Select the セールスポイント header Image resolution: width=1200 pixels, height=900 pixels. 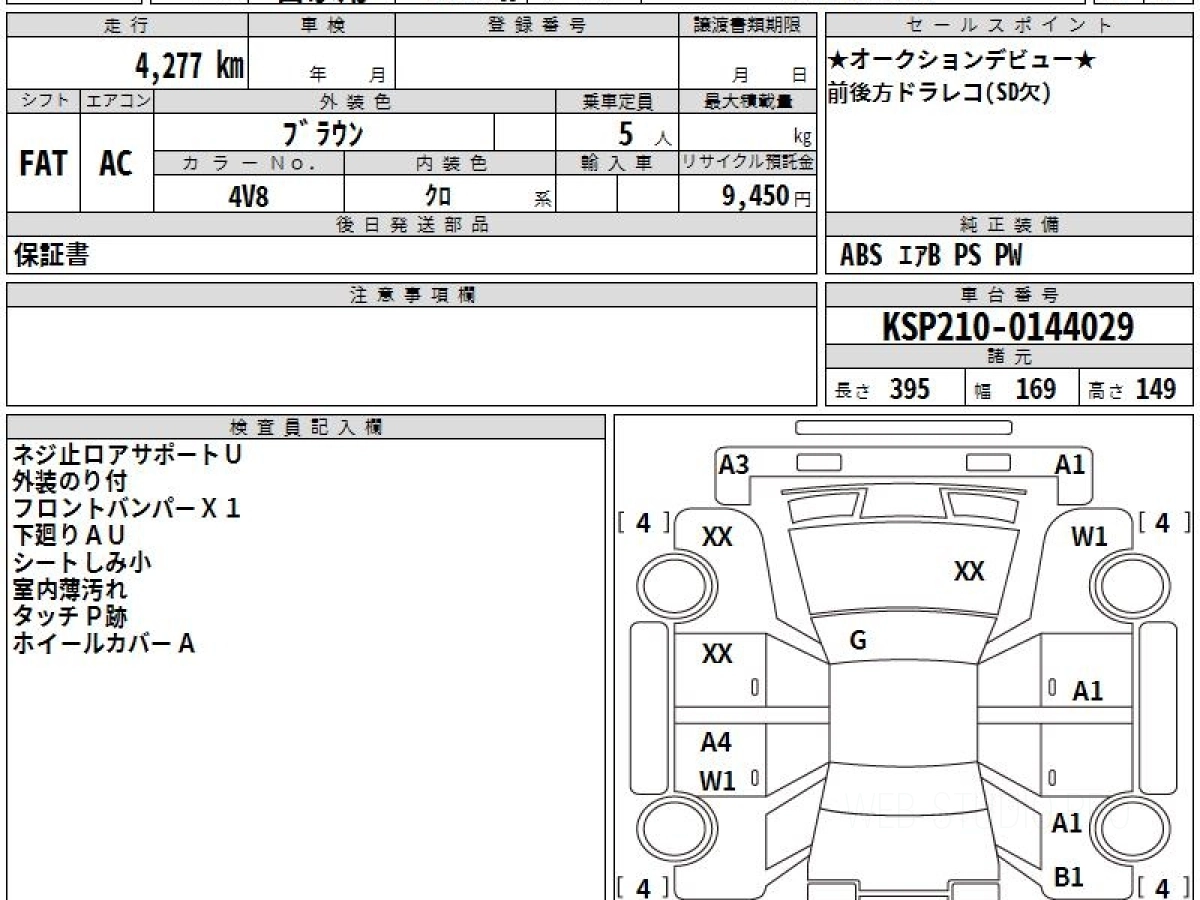click(x=1010, y=26)
